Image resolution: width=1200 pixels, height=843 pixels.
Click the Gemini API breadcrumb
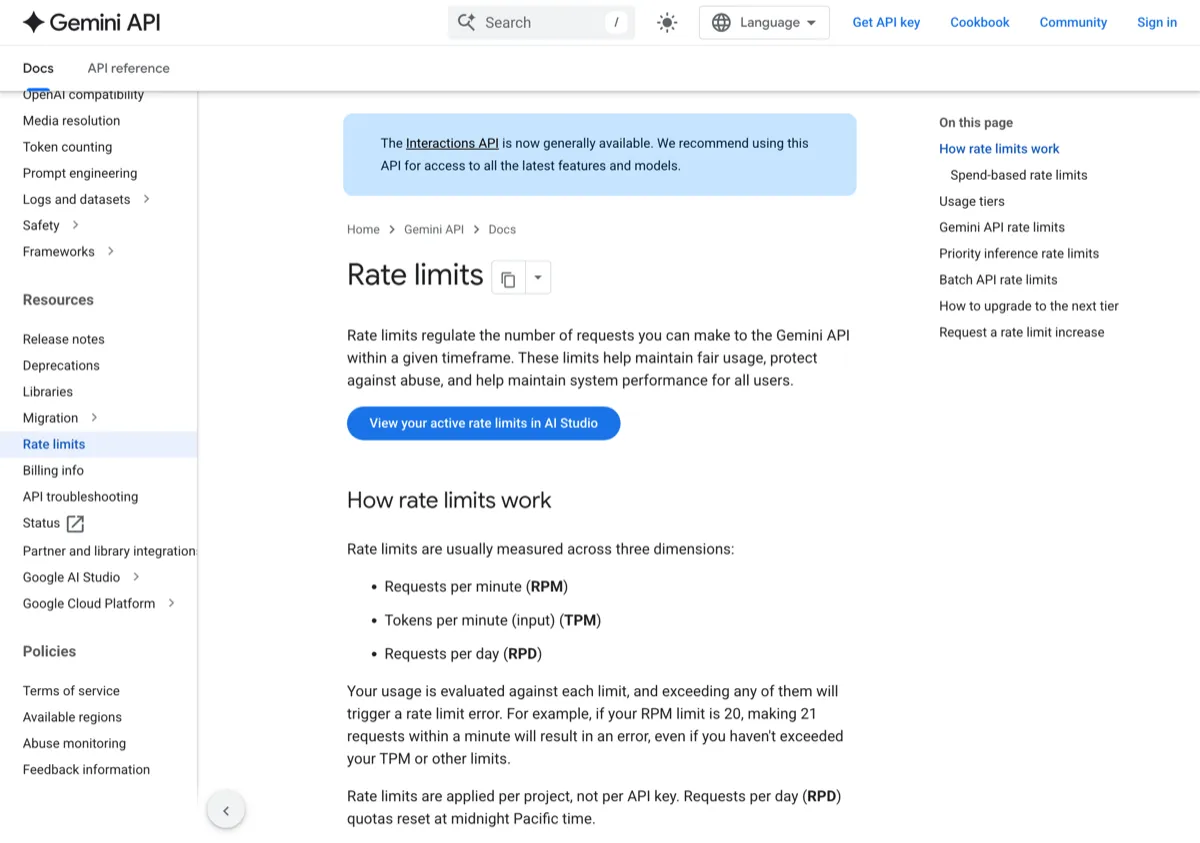coord(434,229)
